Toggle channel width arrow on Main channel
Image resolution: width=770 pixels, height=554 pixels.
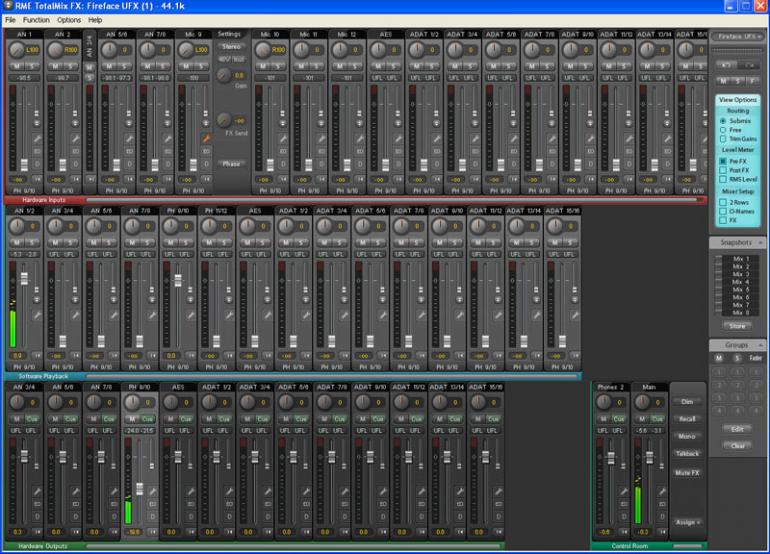(x=662, y=531)
